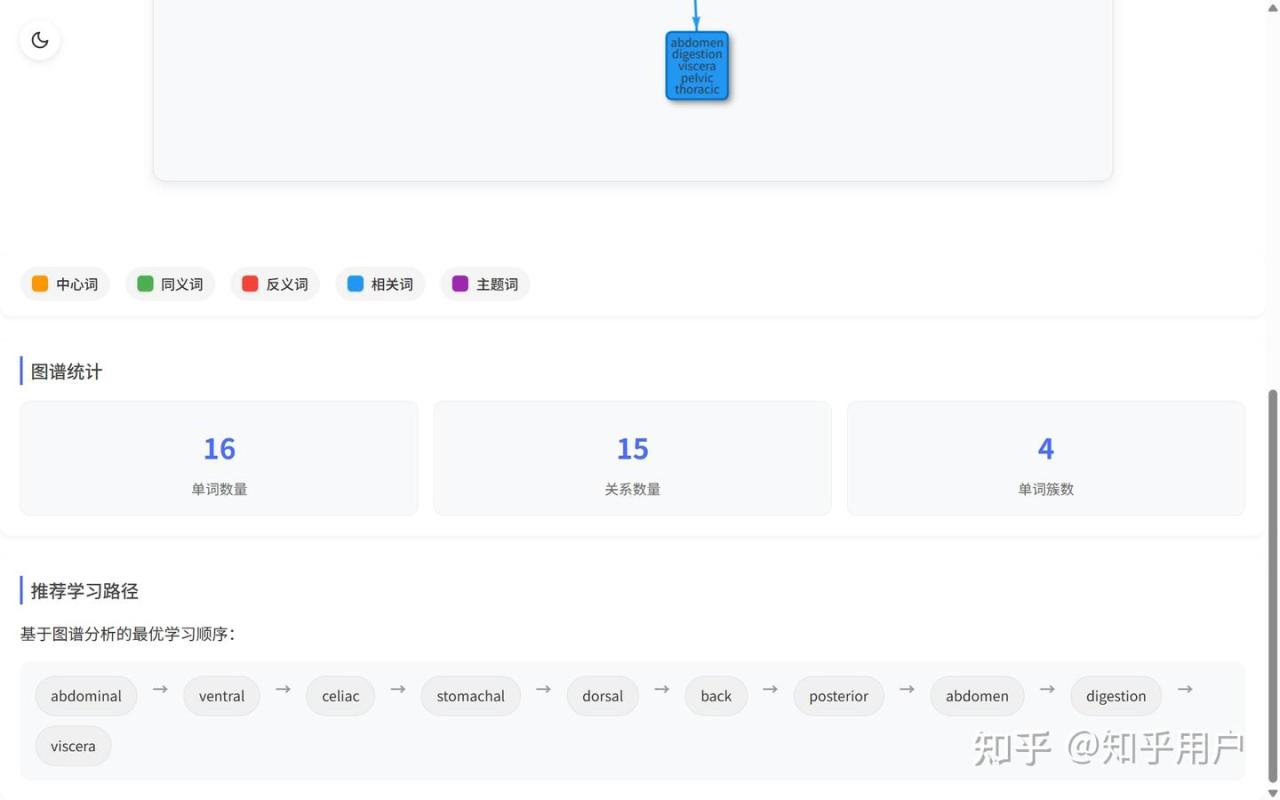Viewport: 1280px width, 800px height.
Task: Toggle dark mode with the moon icon
Action: (40, 40)
